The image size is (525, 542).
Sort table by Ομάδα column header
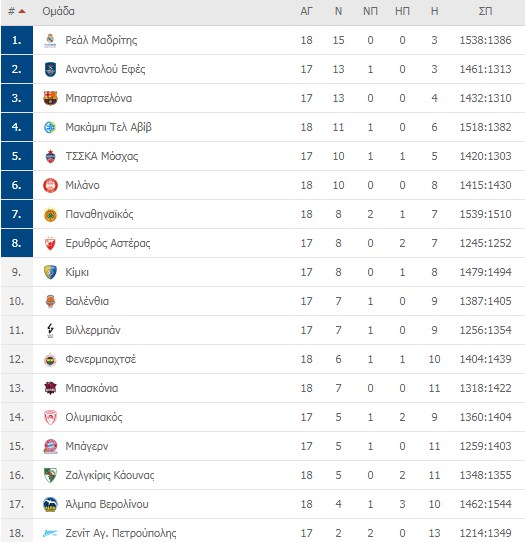pyautogui.click(x=58, y=11)
